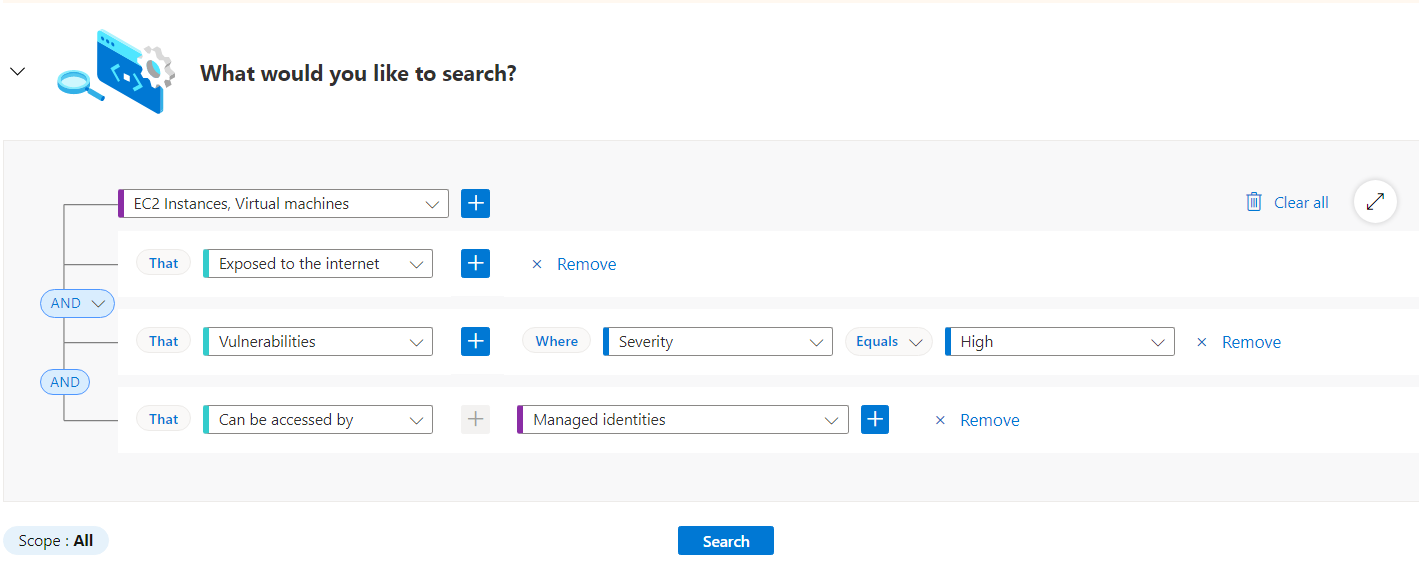Change the Scope: All setting
Image resolution: width=1419 pixels, height=572 pixels.
click(56, 540)
